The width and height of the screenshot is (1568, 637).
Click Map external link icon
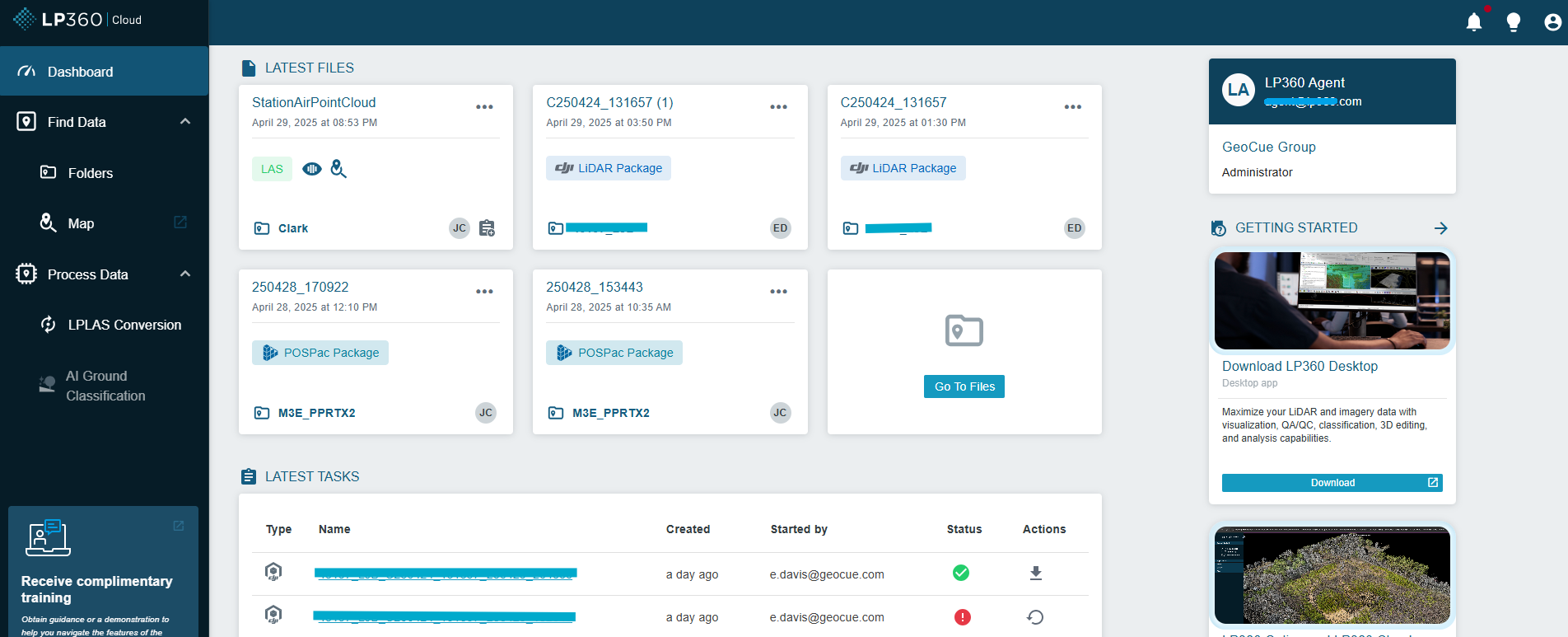click(x=180, y=222)
